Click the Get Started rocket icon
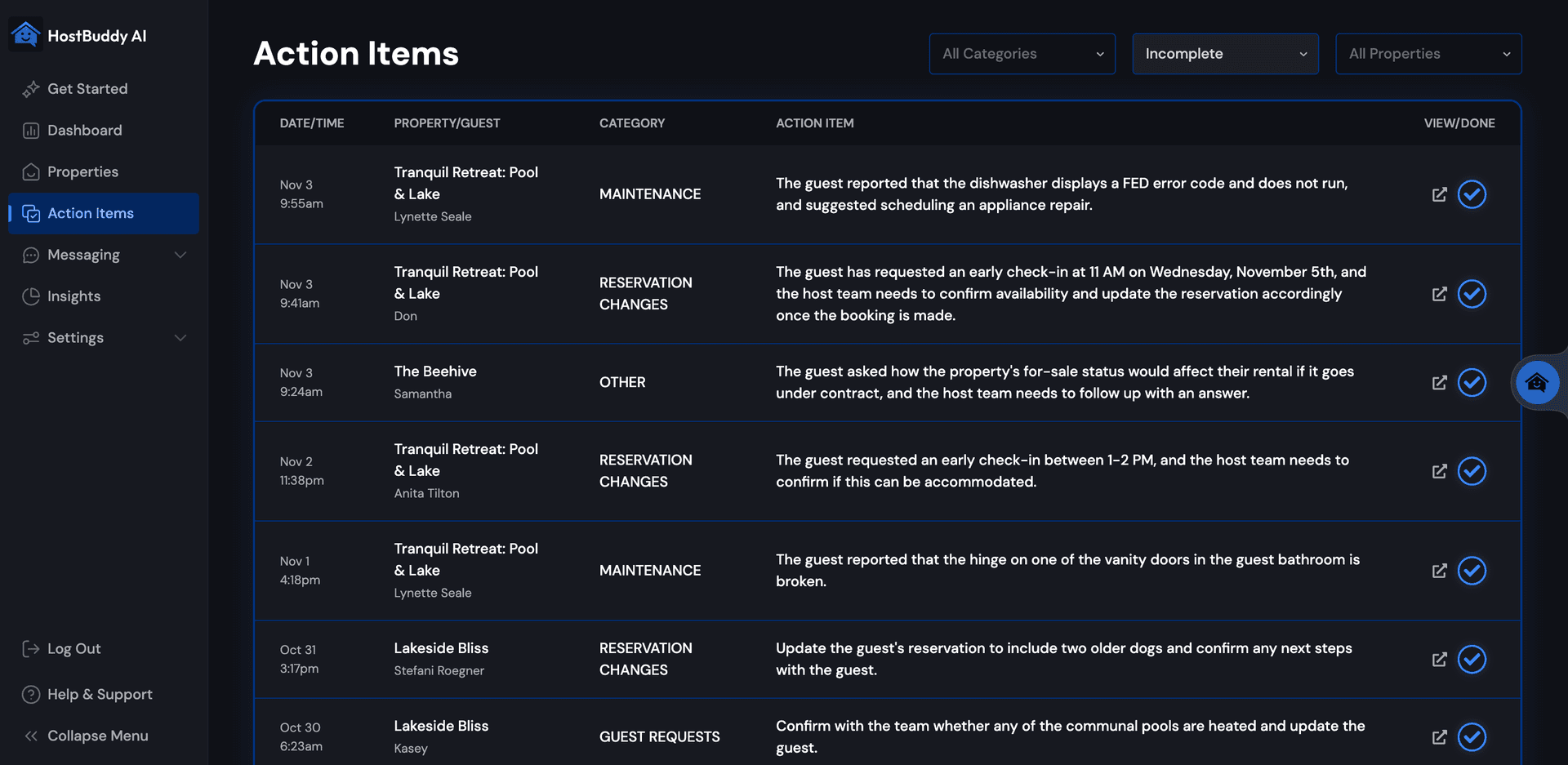 (30, 89)
